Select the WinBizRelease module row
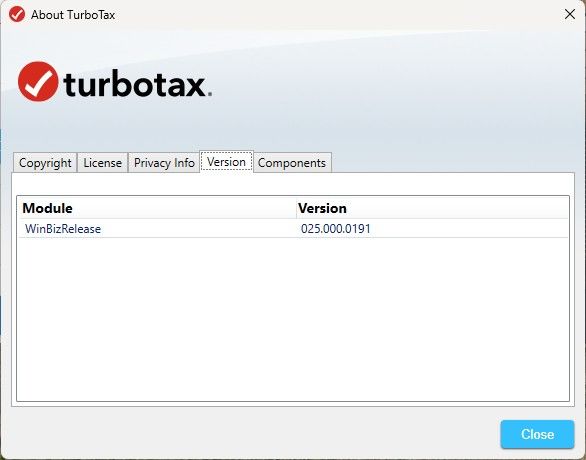 (293, 228)
